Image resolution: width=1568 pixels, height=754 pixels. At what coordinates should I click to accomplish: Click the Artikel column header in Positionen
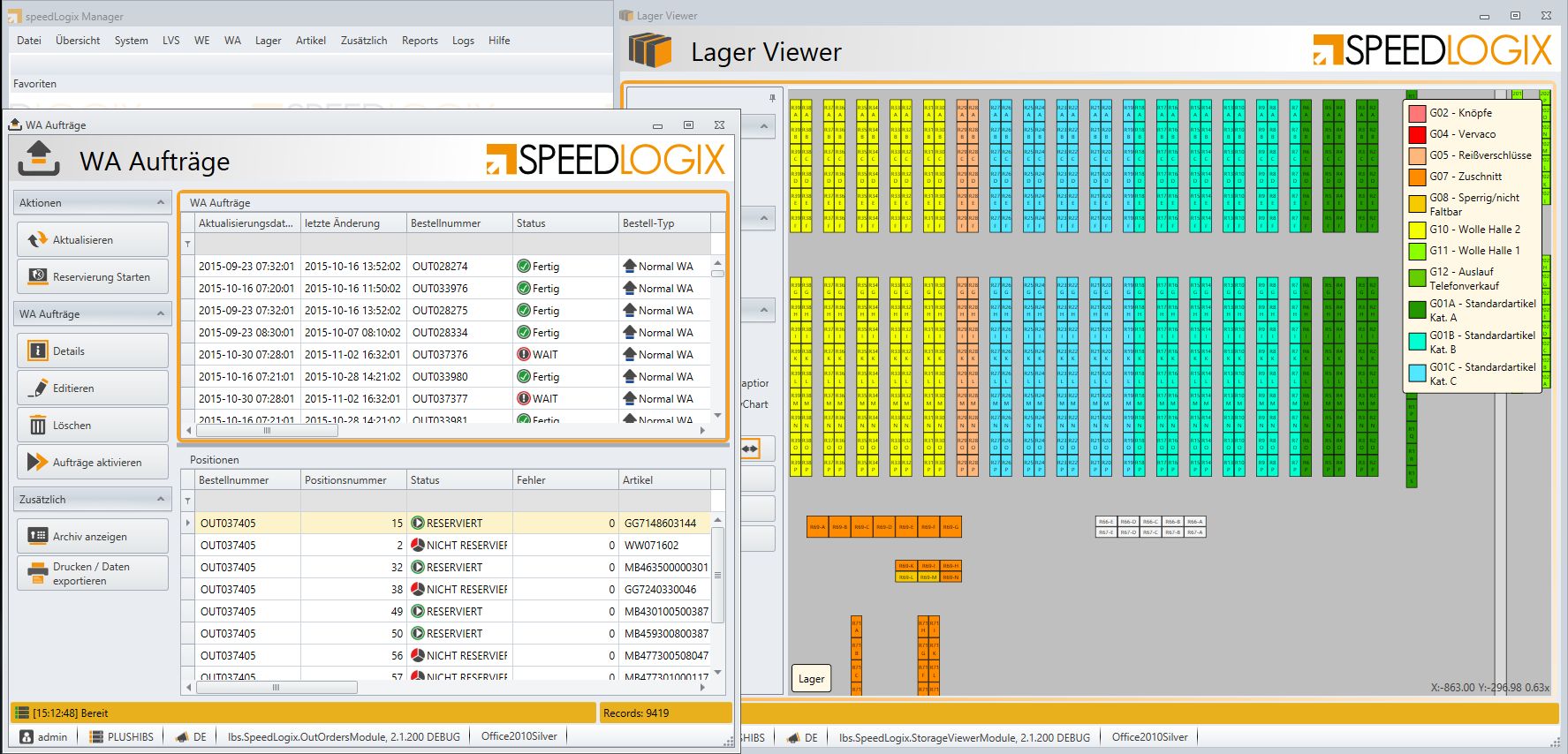(664, 480)
